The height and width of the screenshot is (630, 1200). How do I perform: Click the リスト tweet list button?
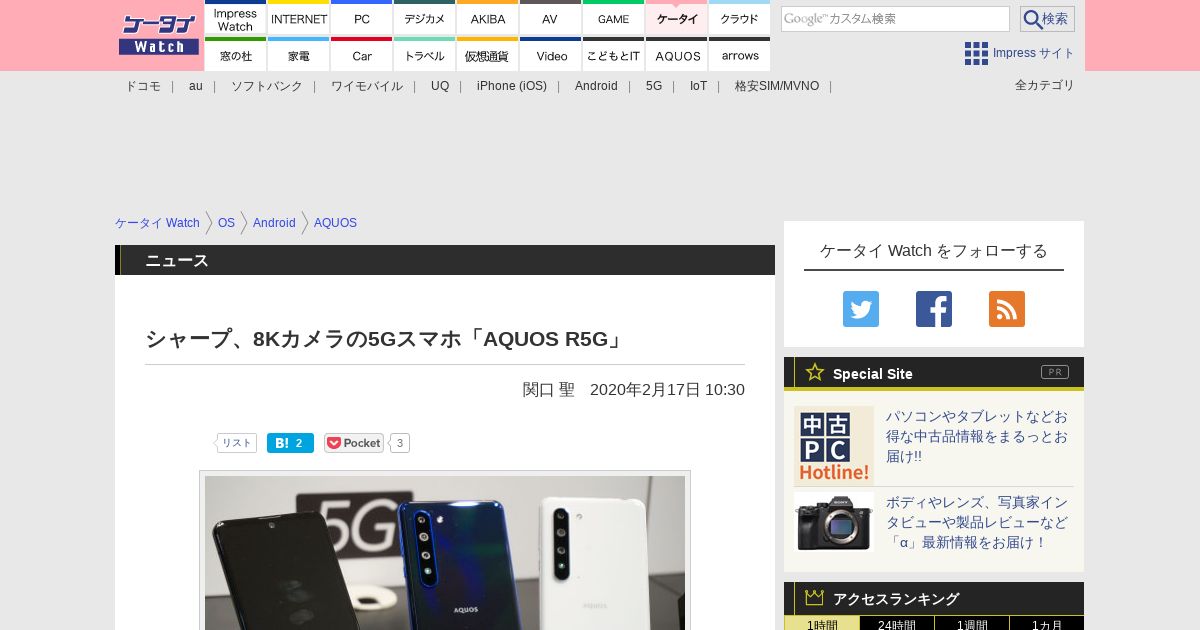236,443
